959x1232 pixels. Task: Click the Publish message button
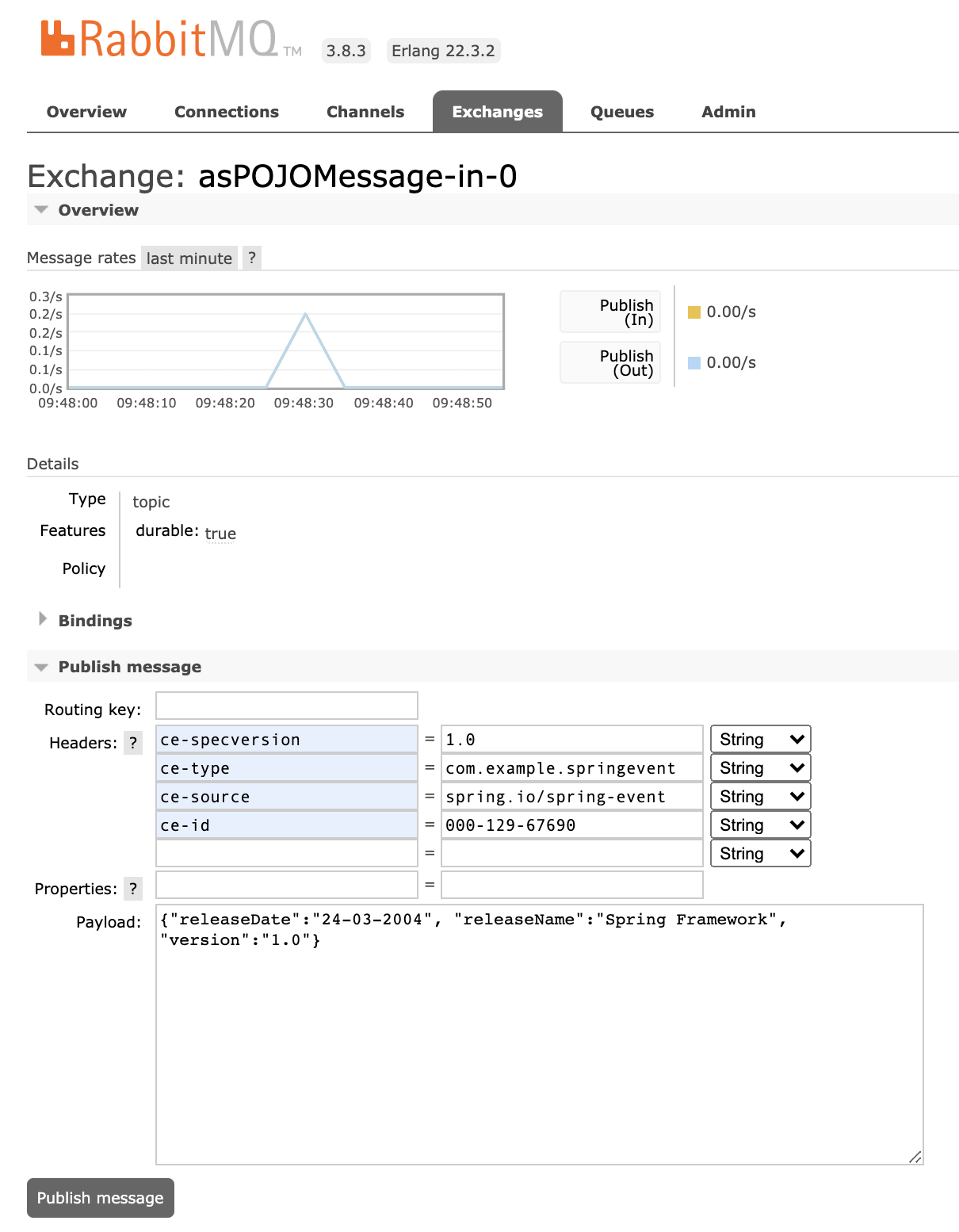101,1198
